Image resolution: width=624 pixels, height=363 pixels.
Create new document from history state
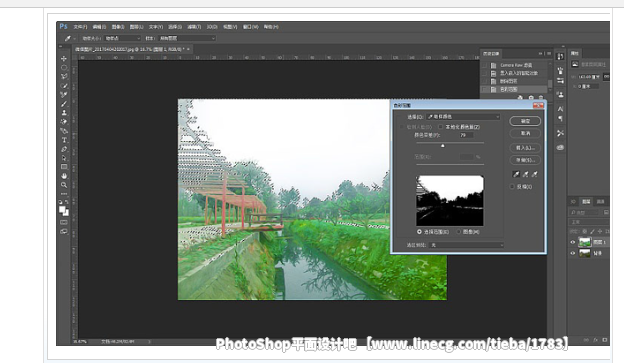[520, 97]
